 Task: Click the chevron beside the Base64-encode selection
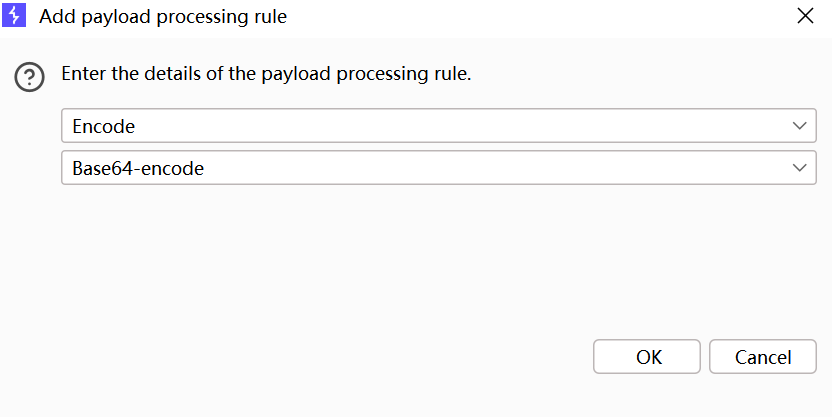point(799,168)
